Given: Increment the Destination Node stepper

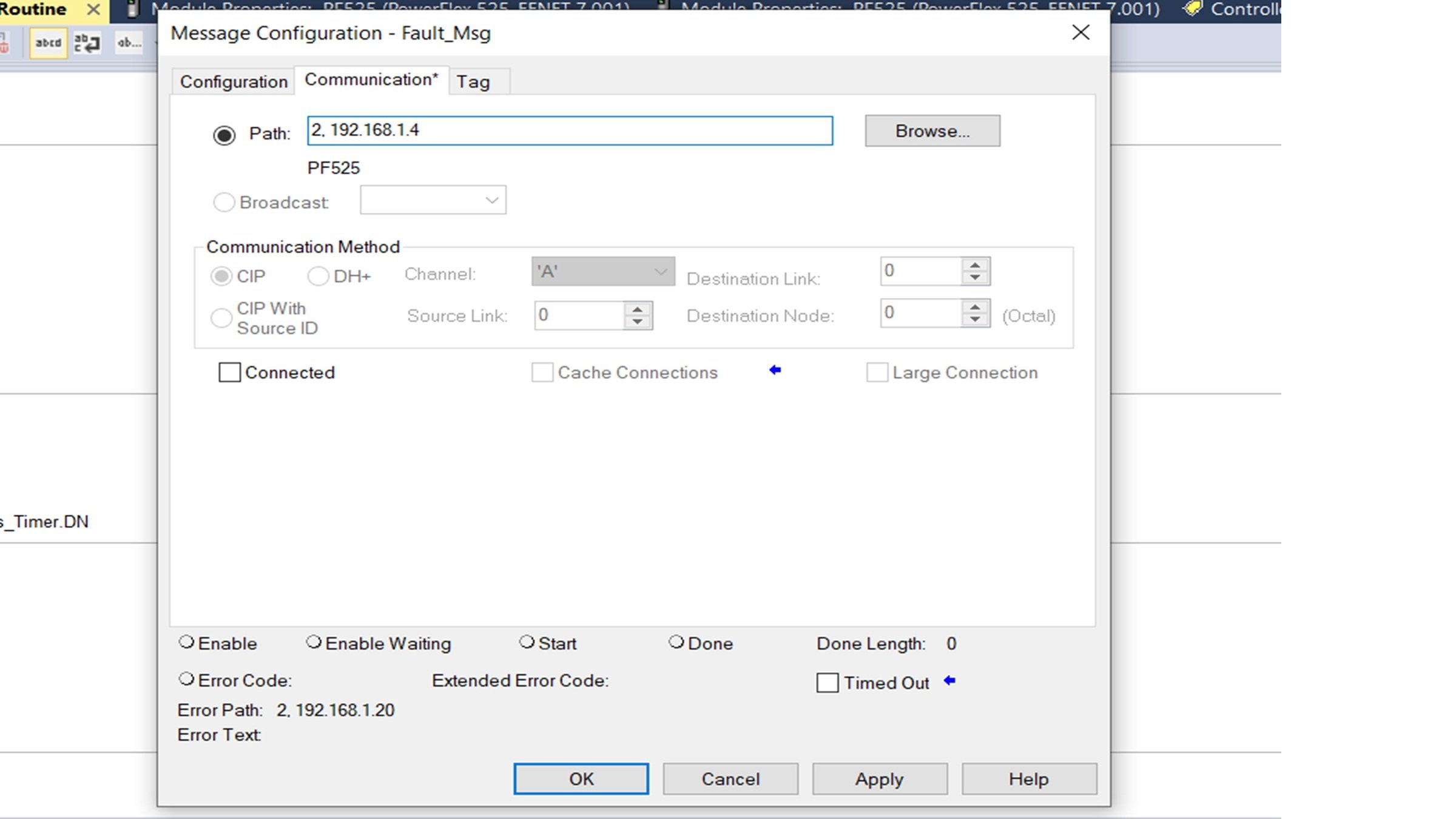Looking at the screenshot, I should (x=975, y=306).
